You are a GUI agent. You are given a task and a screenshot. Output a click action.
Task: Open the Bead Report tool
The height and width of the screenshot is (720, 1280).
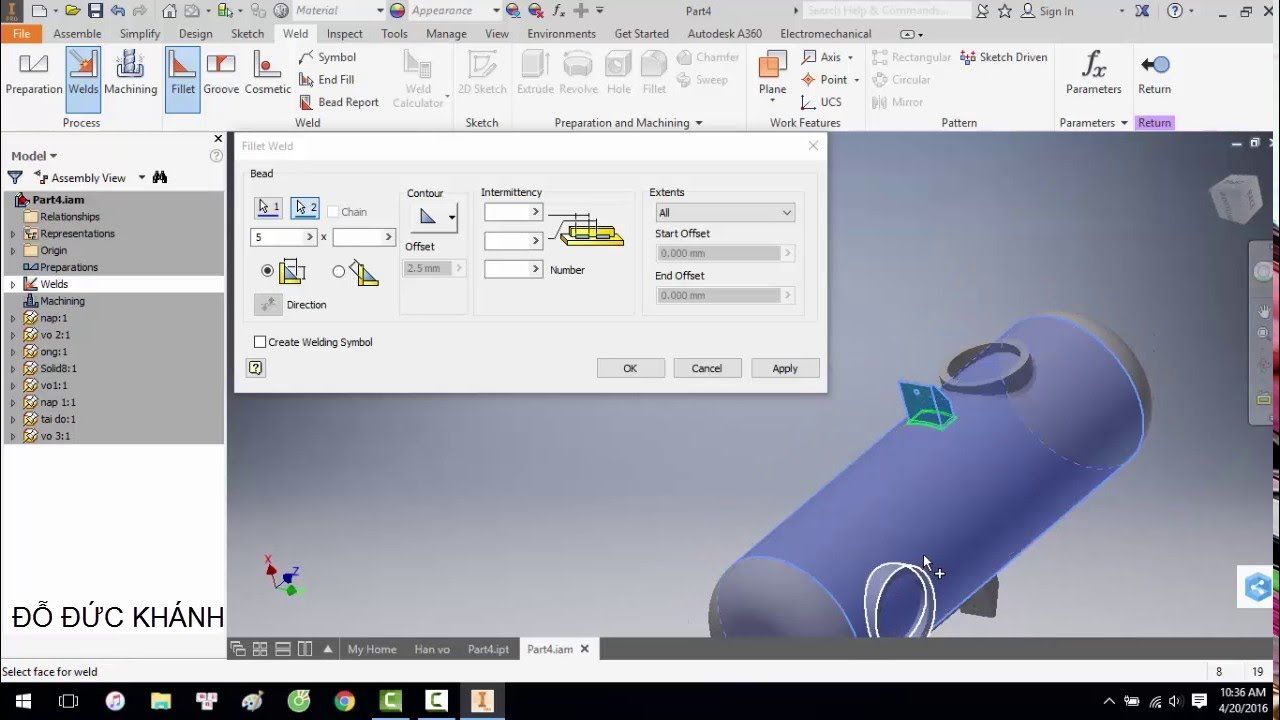click(x=338, y=102)
